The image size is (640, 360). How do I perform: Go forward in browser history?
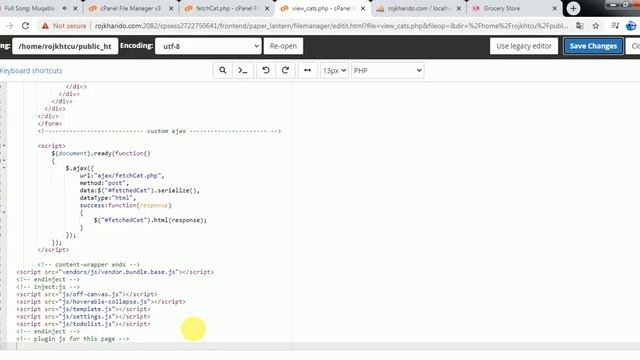point(9,26)
